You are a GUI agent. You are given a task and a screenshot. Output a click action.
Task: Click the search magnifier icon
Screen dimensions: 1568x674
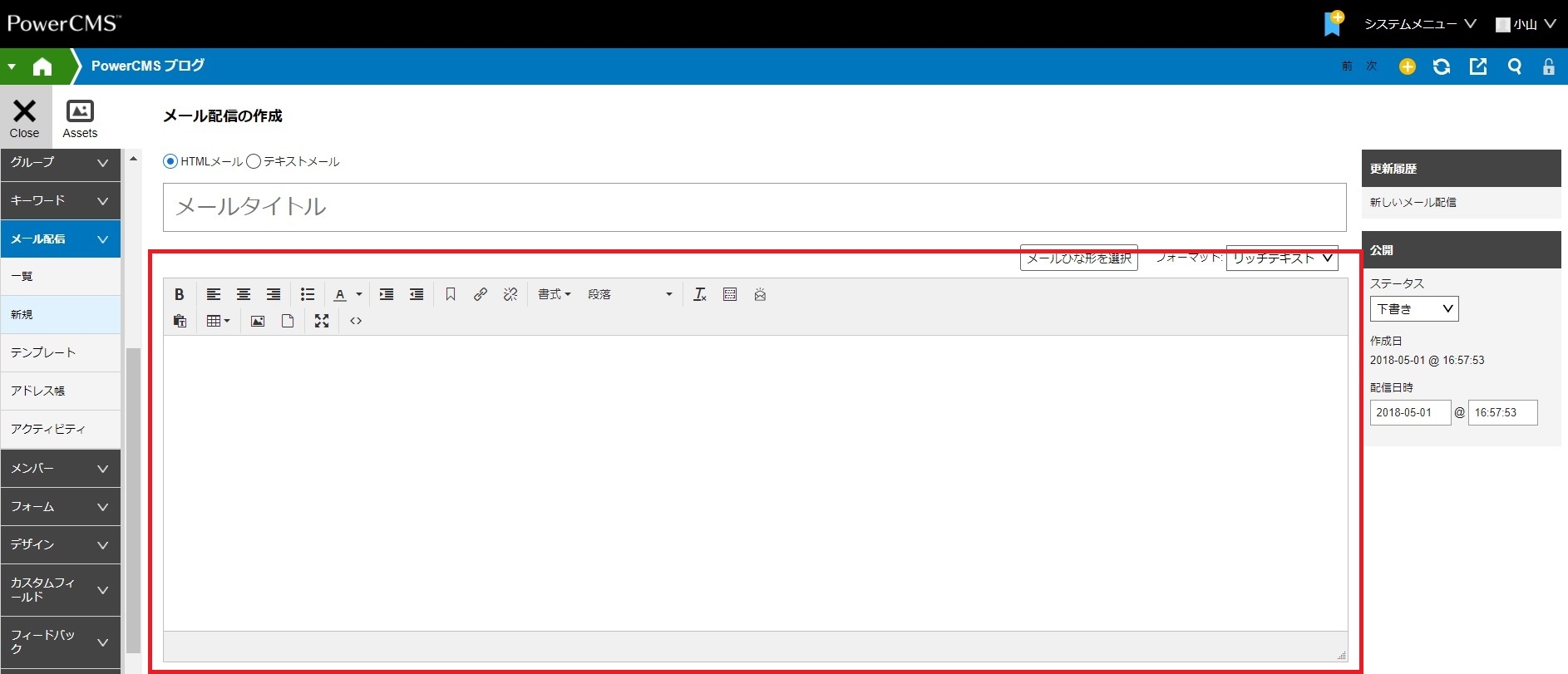click(x=1514, y=66)
